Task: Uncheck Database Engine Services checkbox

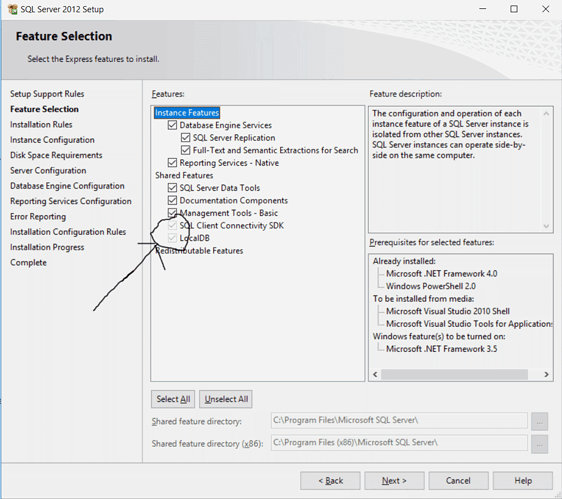Action: 172,125
